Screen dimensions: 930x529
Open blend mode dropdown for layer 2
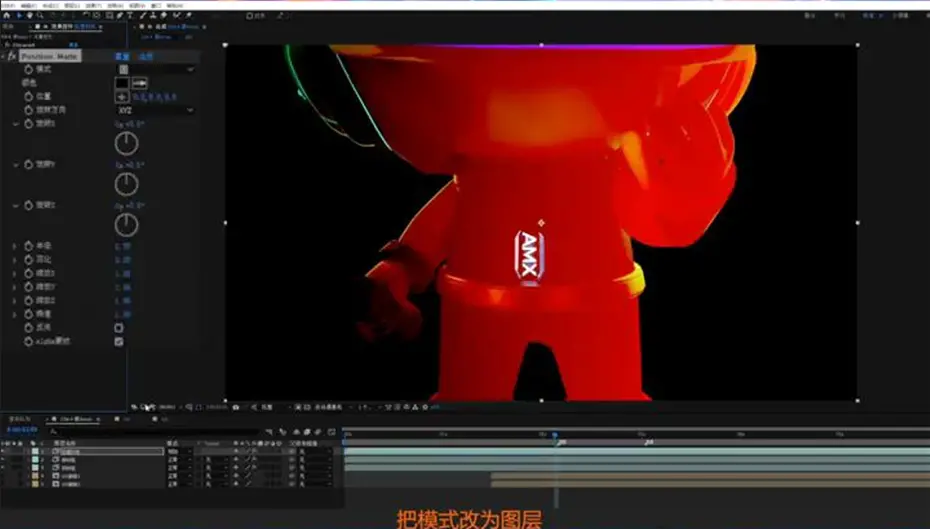[180, 460]
